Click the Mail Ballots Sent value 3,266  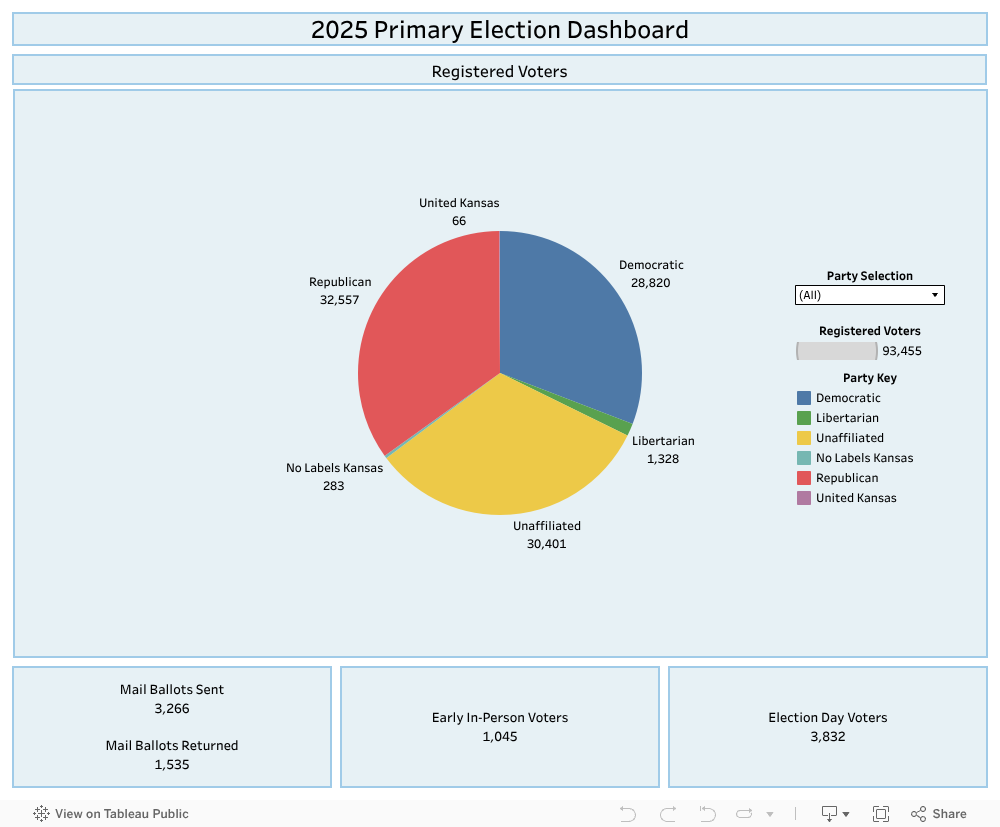click(x=172, y=708)
